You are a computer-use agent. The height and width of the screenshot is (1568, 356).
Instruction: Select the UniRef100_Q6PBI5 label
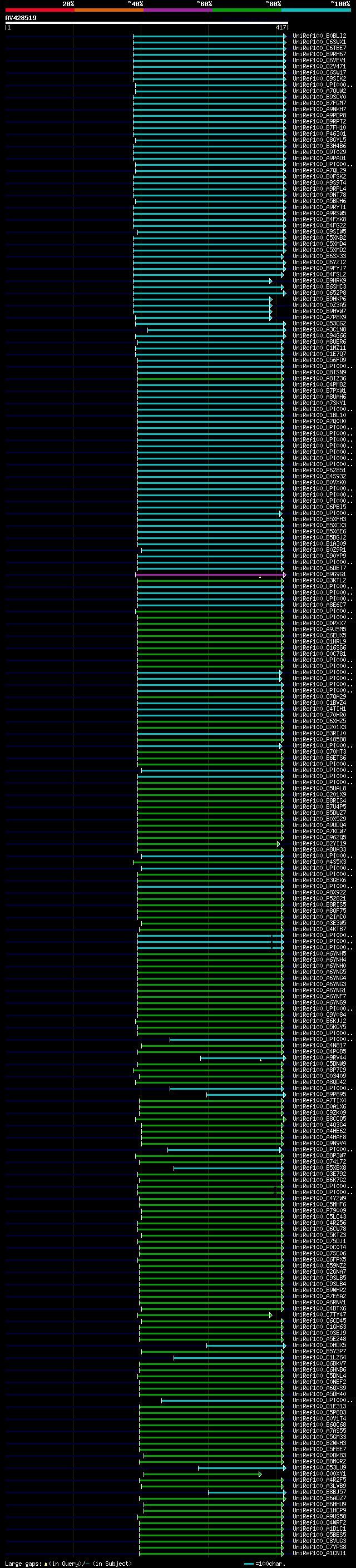[x=319, y=507]
